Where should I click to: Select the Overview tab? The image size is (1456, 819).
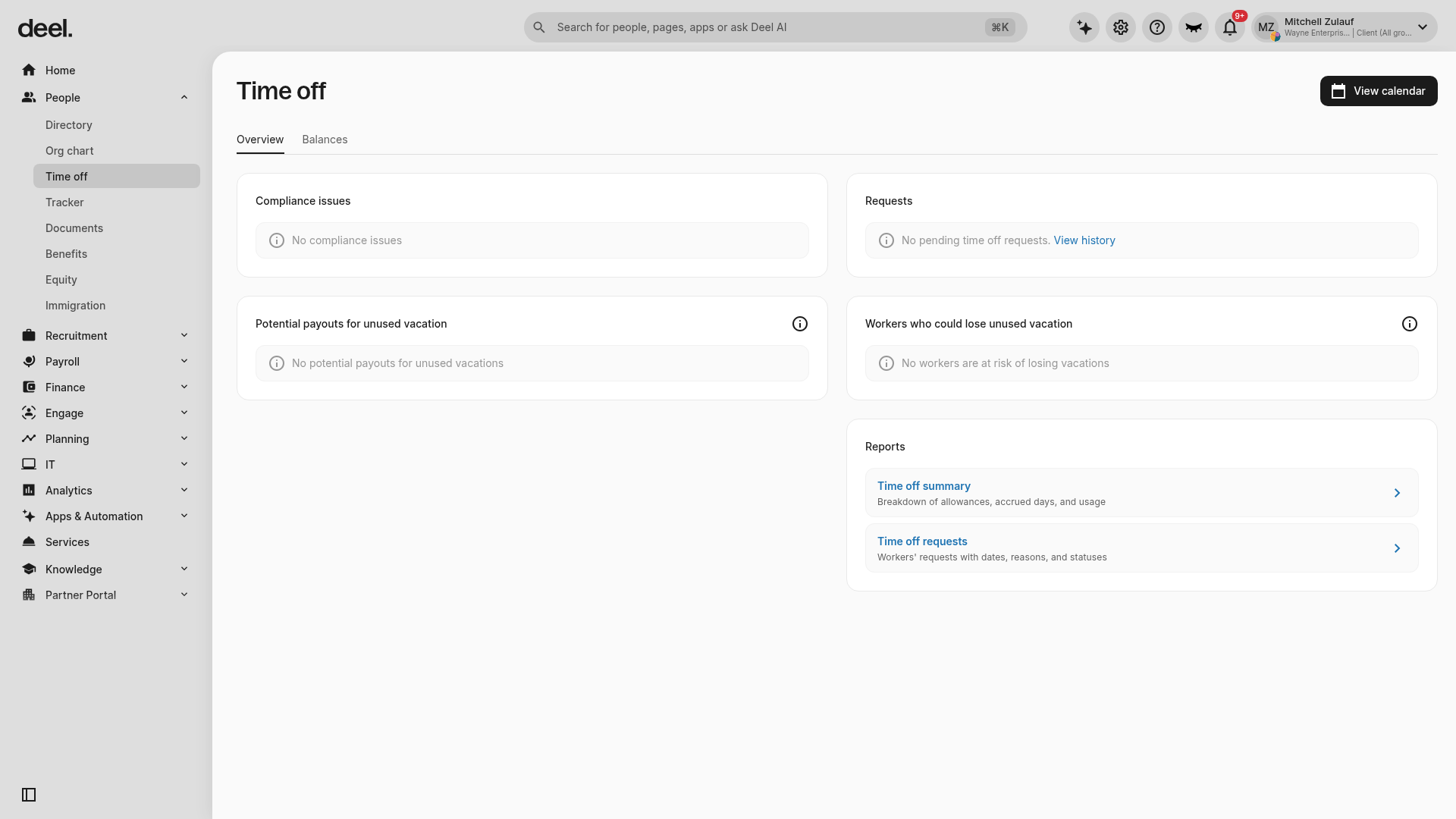click(260, 140)
